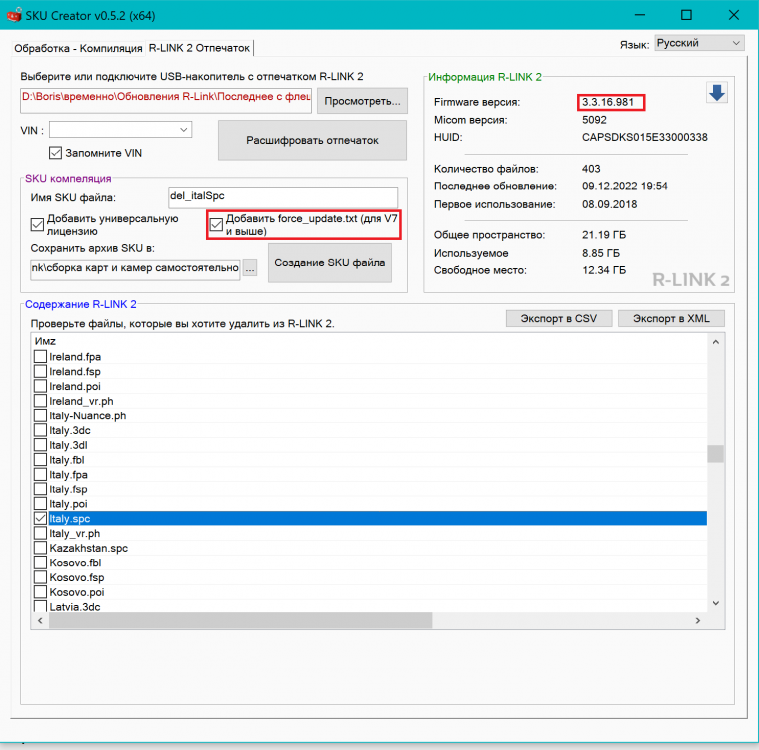Close the SKU Creator window

pos(734,15)
